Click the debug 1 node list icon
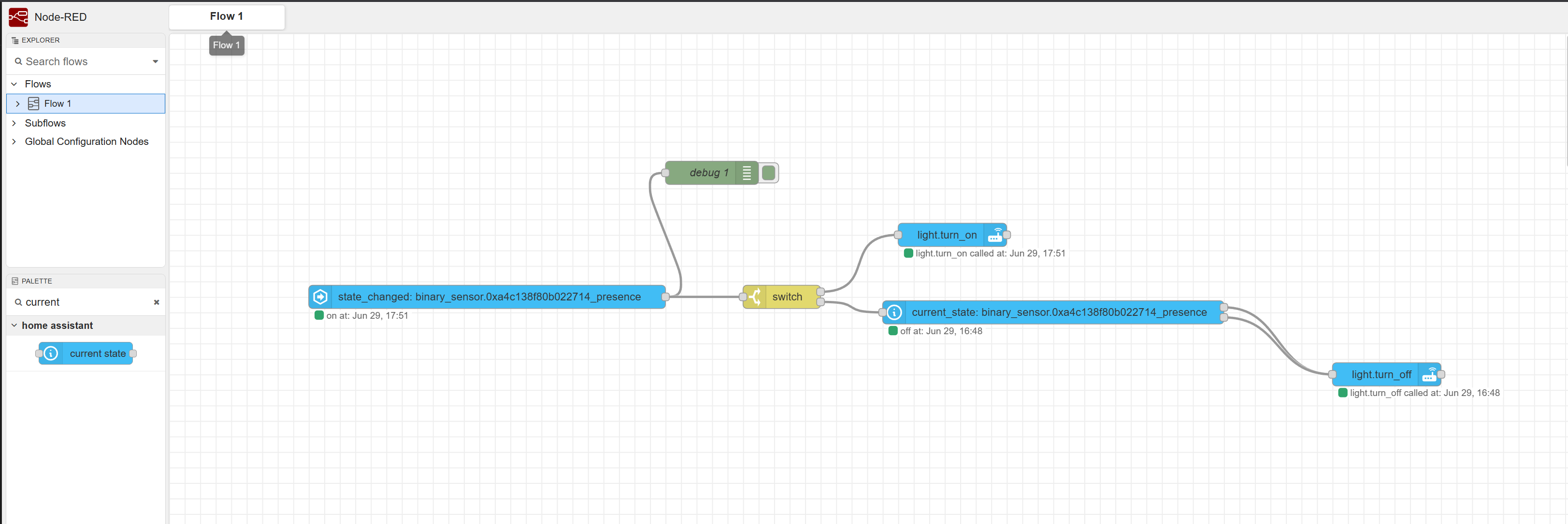Screen dimensions: 1568x524 (747, 173)
